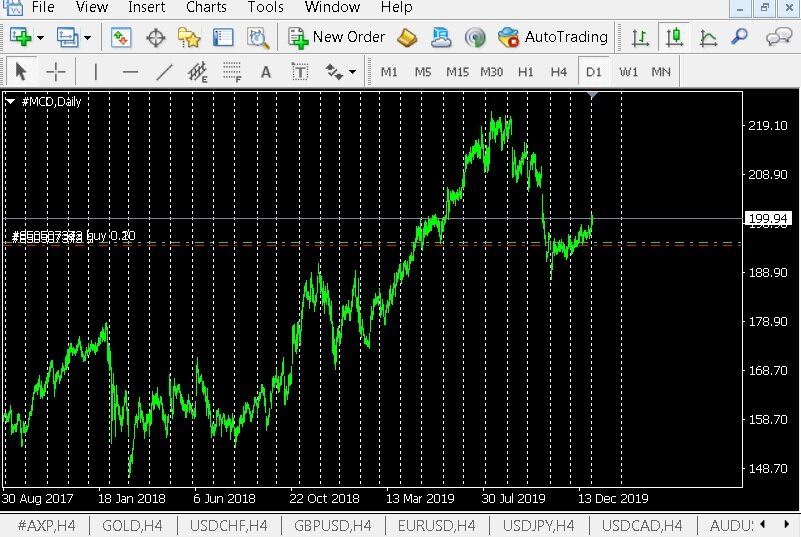Viewport: 801px width, 537px height.
Task: Select the Fibonacci retracement tool
Action: pyautogui.click(x=232, y=72)
